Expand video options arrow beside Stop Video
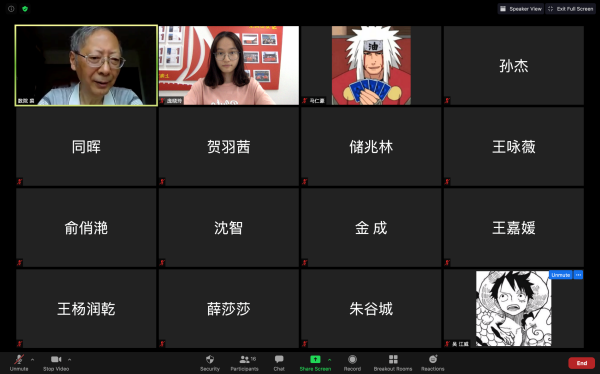The height and width of the screenshot is (374, 600). click(69, 359)
